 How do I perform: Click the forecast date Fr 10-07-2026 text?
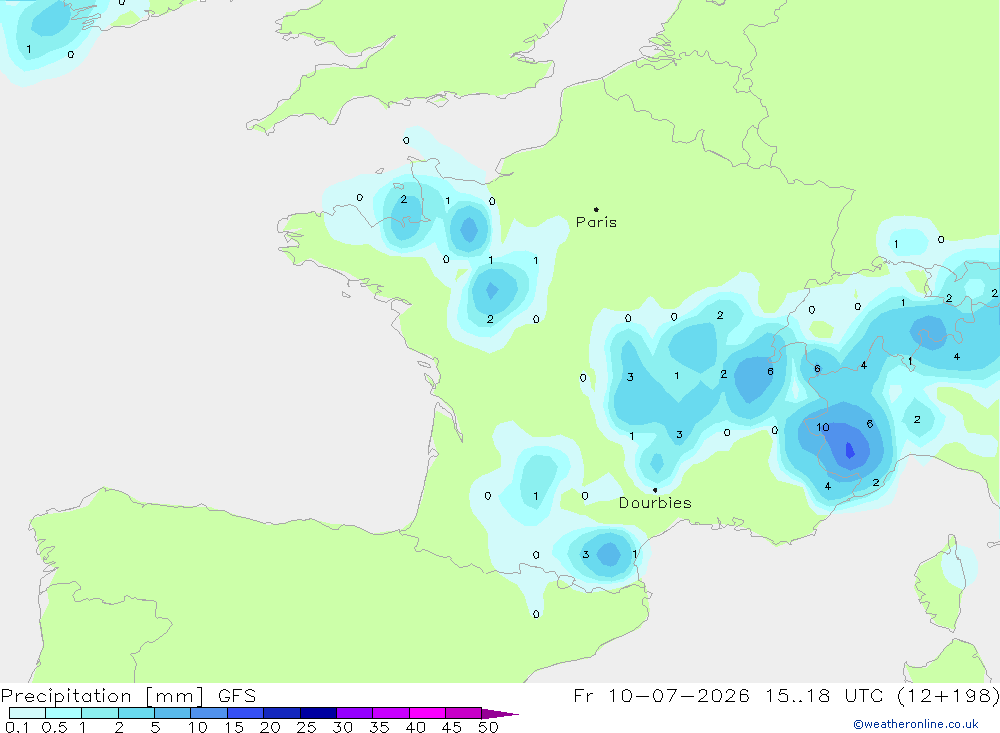[661, 695]
